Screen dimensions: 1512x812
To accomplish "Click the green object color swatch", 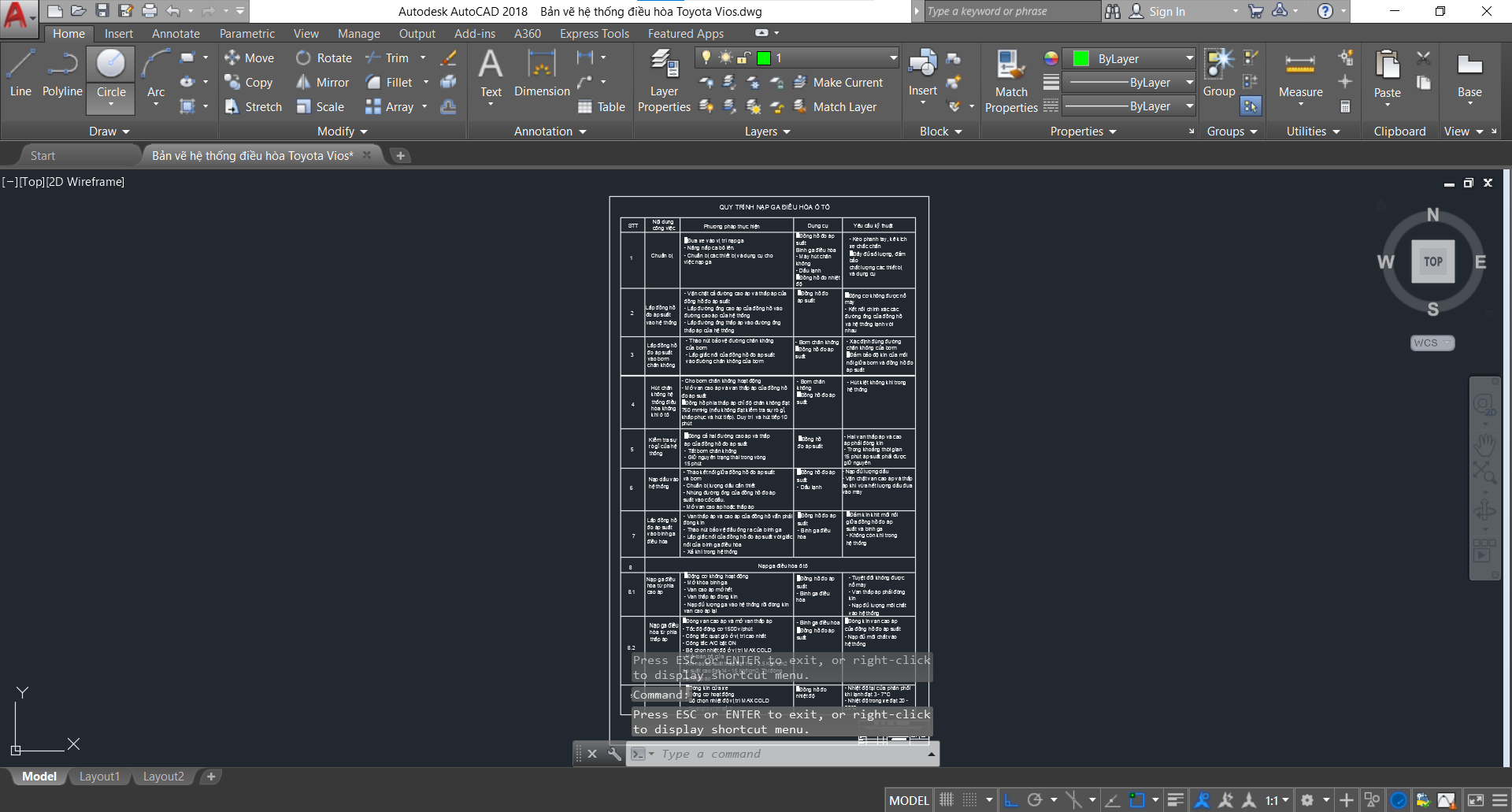I will click(x=1081, y=58).
